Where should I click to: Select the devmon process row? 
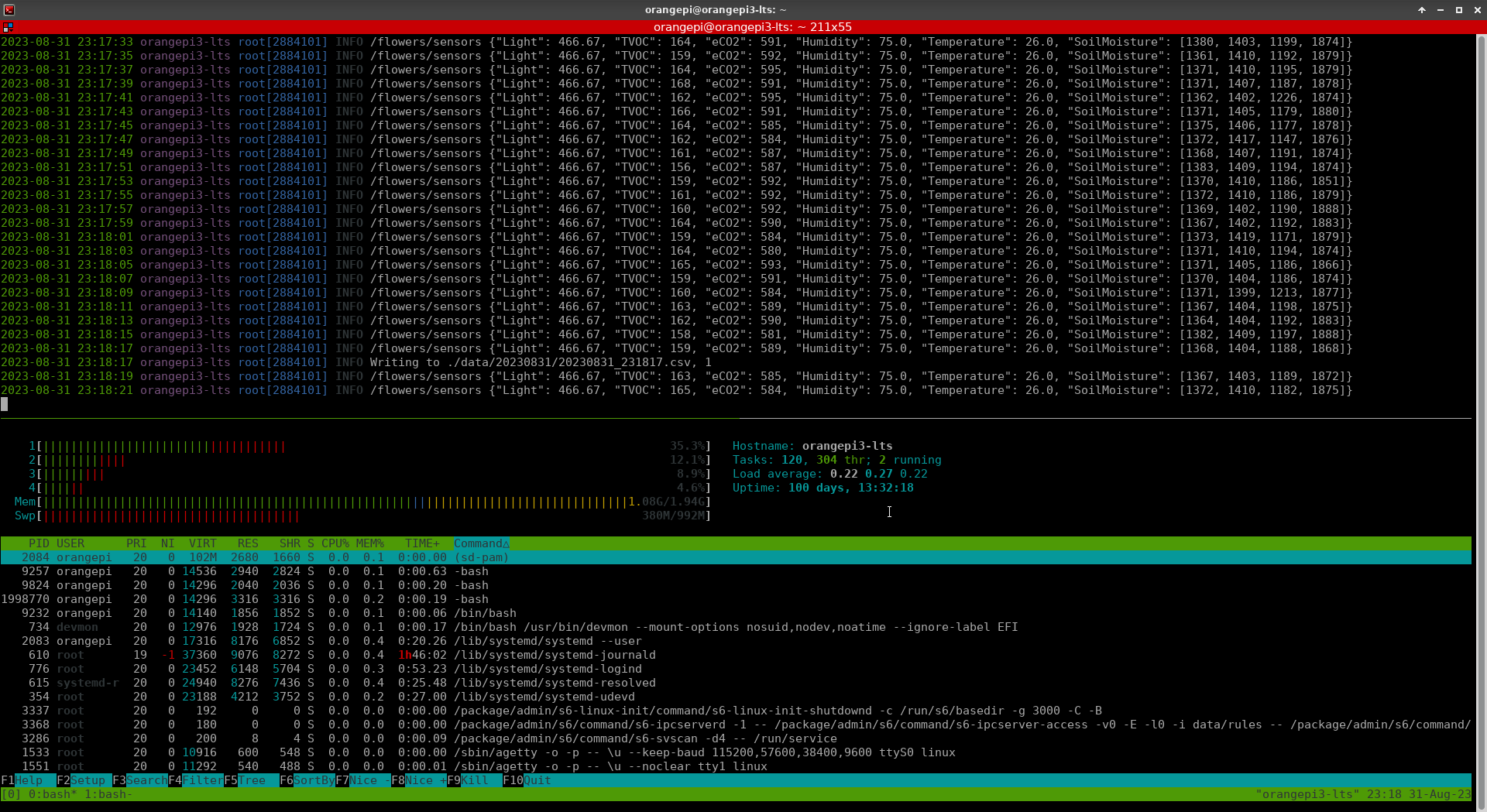coord(736,627)
